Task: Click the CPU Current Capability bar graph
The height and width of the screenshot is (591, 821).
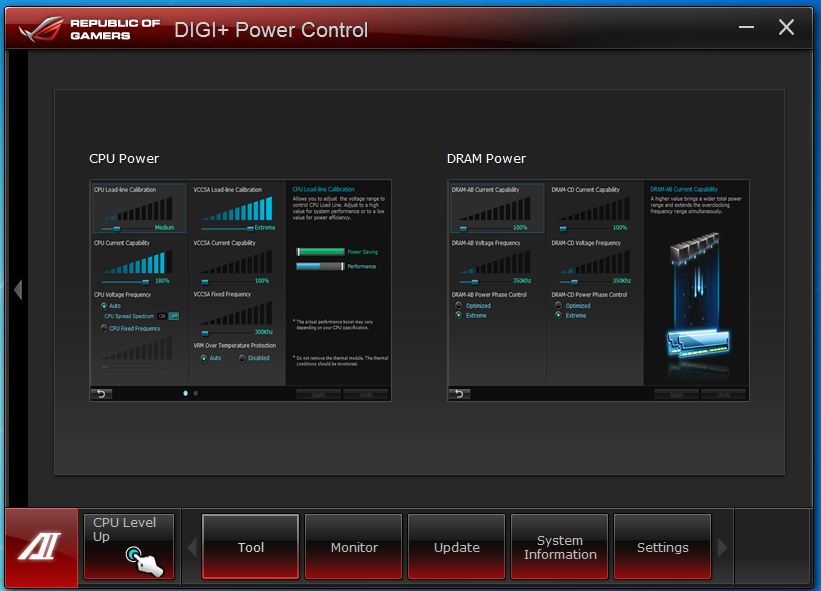Action: pyautogui.click(x=137, y=262)
